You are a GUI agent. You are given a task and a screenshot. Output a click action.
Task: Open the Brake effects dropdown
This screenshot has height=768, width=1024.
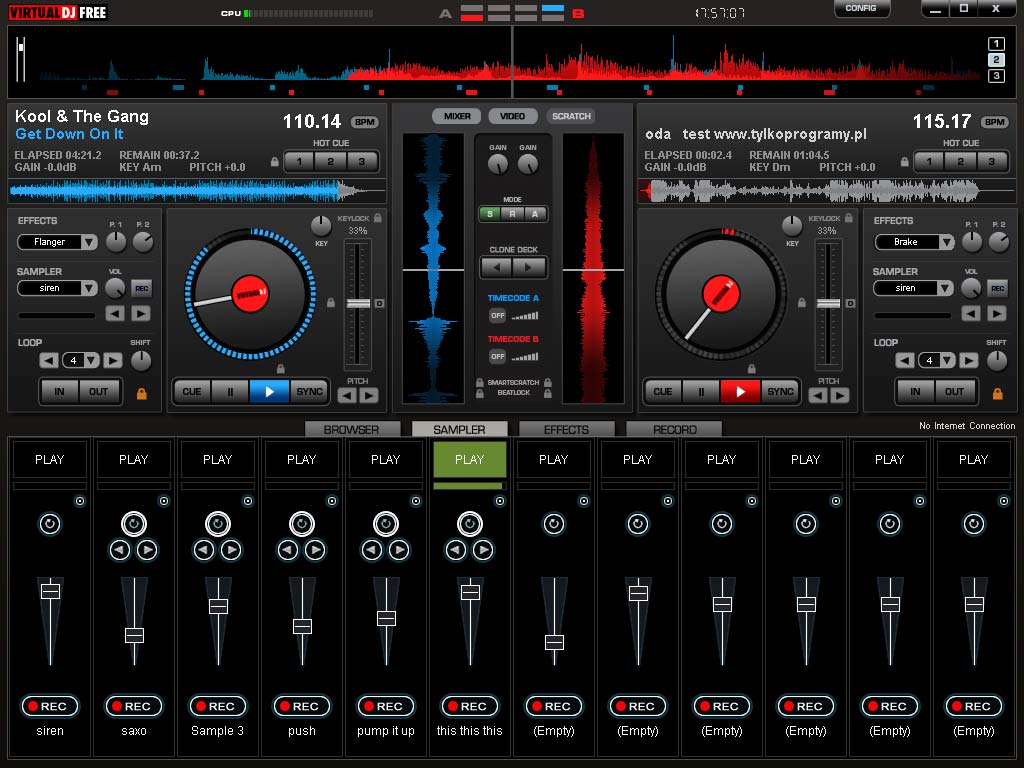[946, 242]
